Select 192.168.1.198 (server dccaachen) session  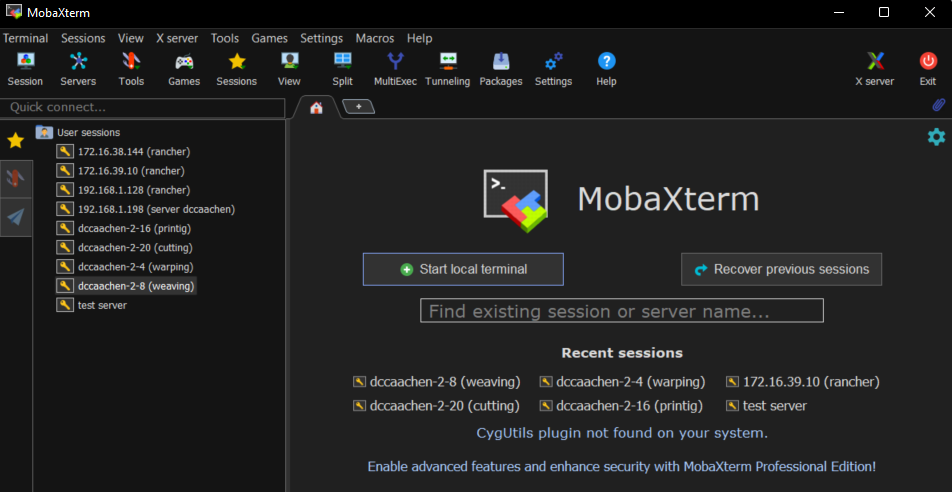pos(155,209)
